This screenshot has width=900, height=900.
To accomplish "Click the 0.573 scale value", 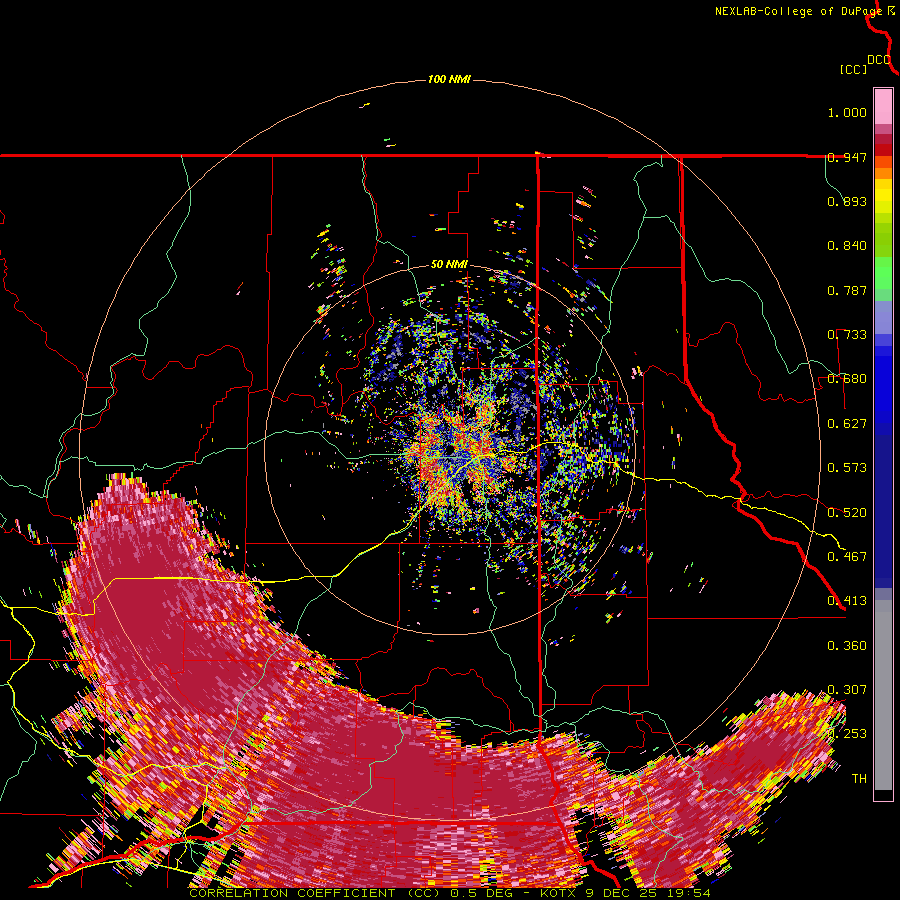I will coord(847,468).
